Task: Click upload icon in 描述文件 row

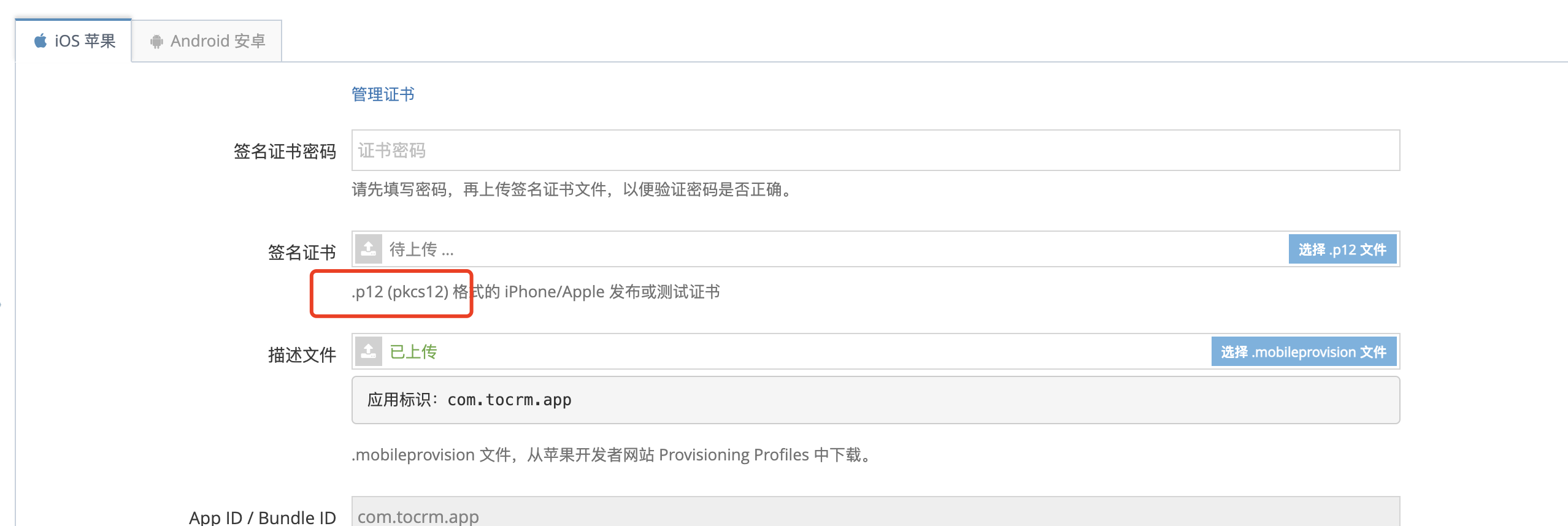Action: pyautogui.click(x=369, y=351)
